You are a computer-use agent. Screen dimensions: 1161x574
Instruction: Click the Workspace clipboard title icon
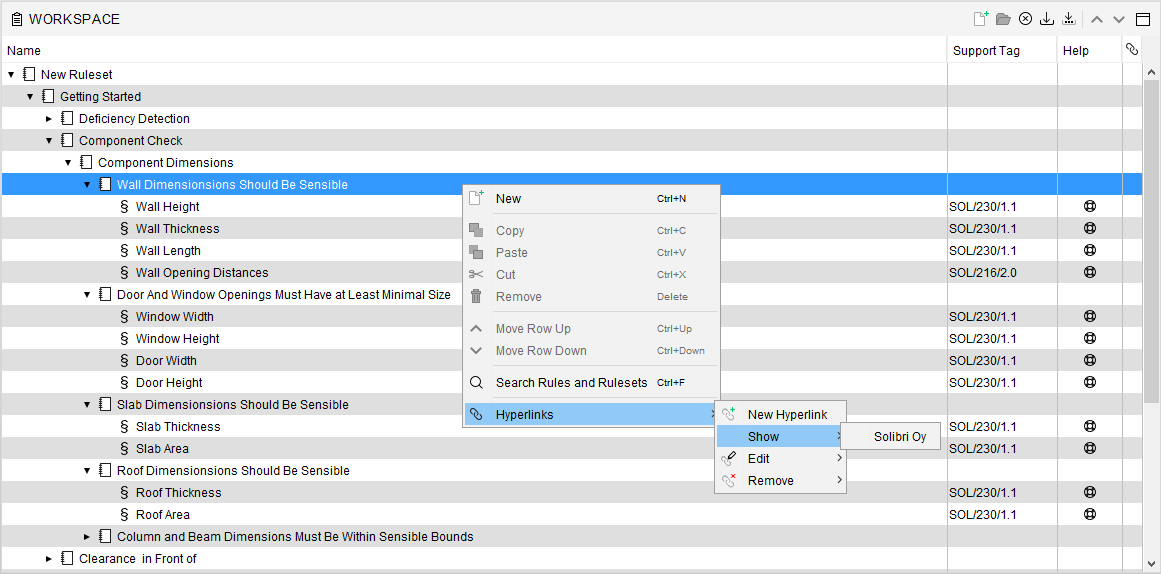(16, 19)
